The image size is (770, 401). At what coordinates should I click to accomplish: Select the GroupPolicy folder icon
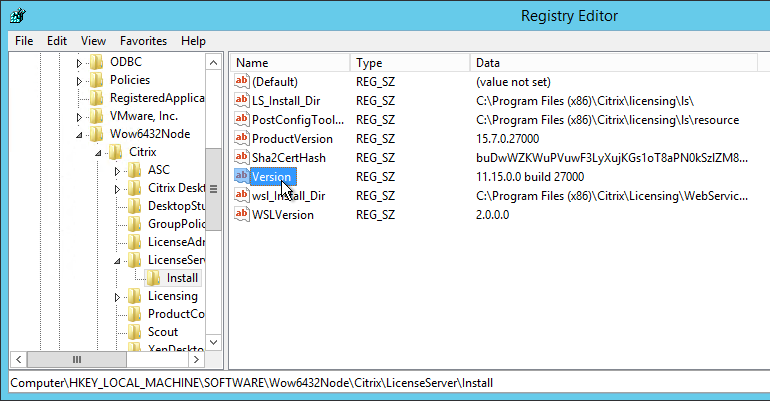135,224
